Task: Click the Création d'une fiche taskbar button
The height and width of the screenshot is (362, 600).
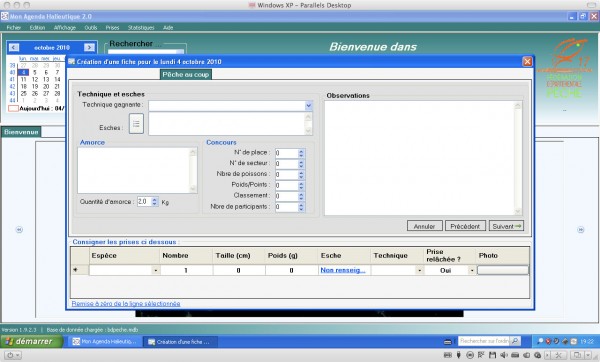Action: tap(180, 341)
